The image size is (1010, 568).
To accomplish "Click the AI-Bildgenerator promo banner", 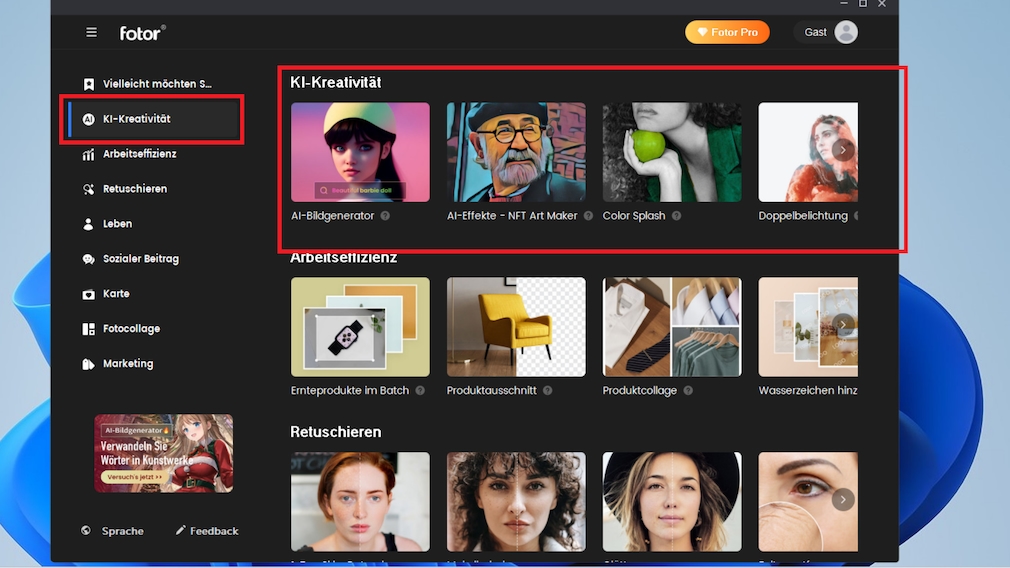I will pyautogui.click(x=164, y=453).
